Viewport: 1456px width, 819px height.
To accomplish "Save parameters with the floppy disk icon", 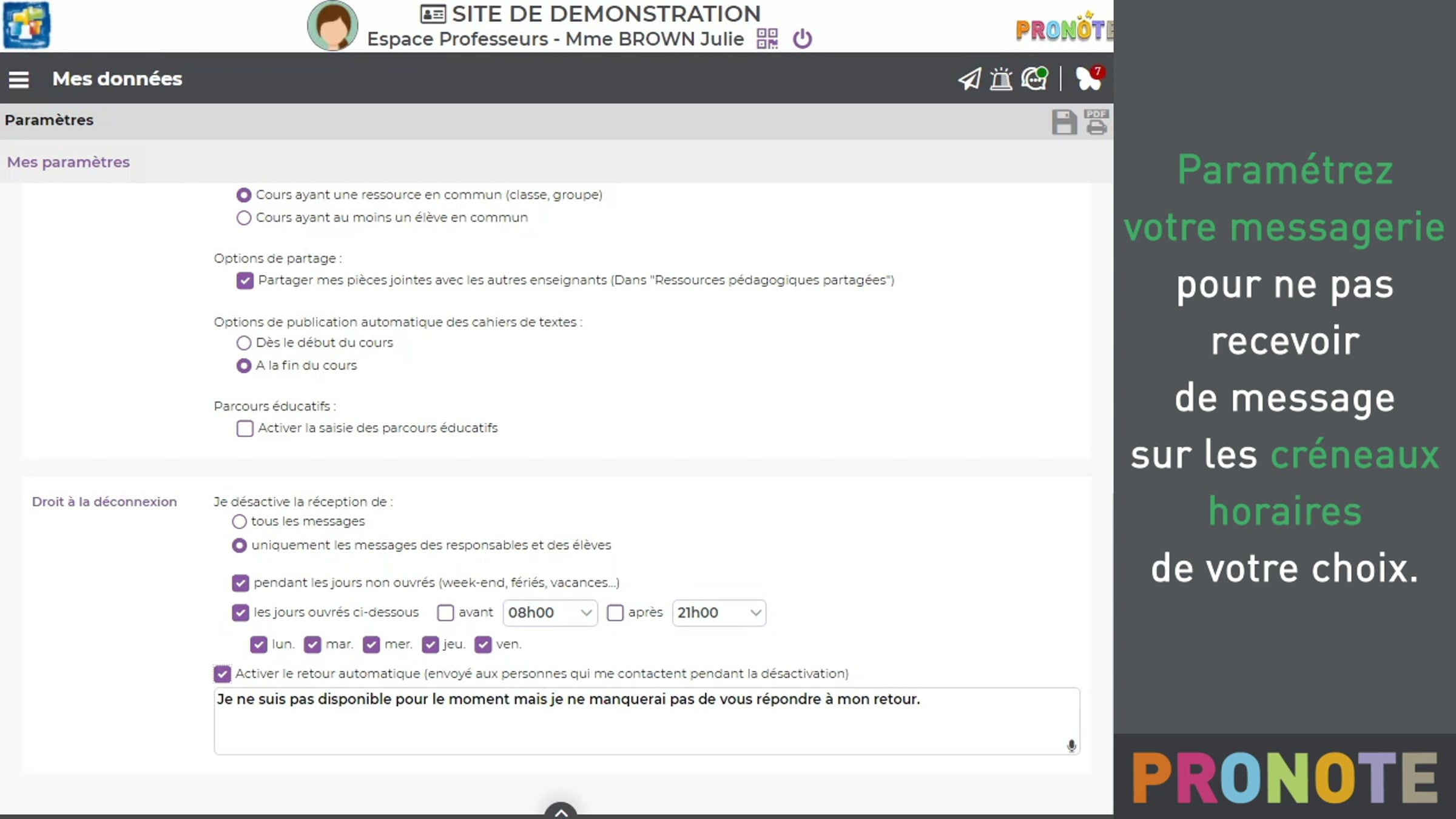I will tap(1063, 122).
